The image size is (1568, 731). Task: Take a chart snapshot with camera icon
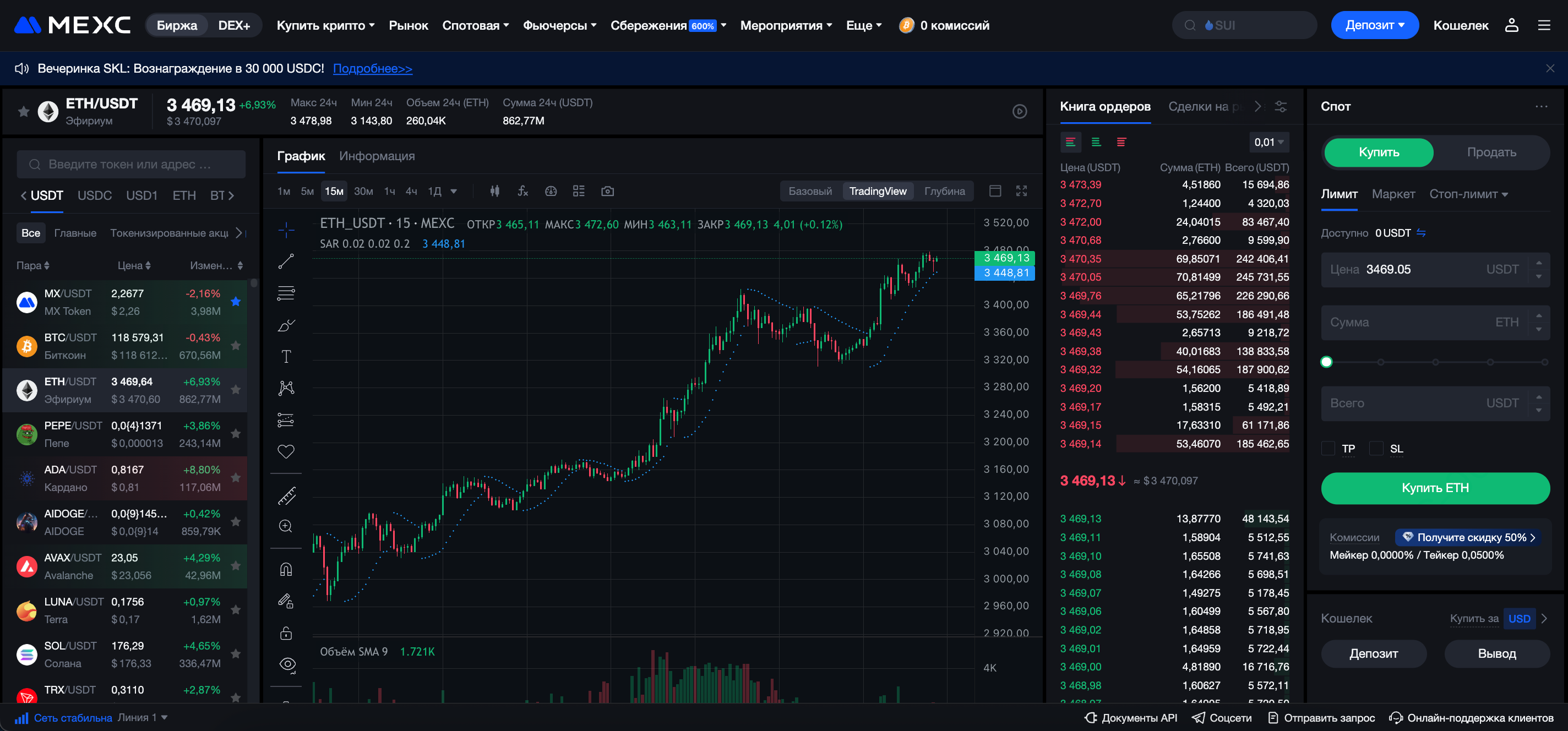pos(607,191)
